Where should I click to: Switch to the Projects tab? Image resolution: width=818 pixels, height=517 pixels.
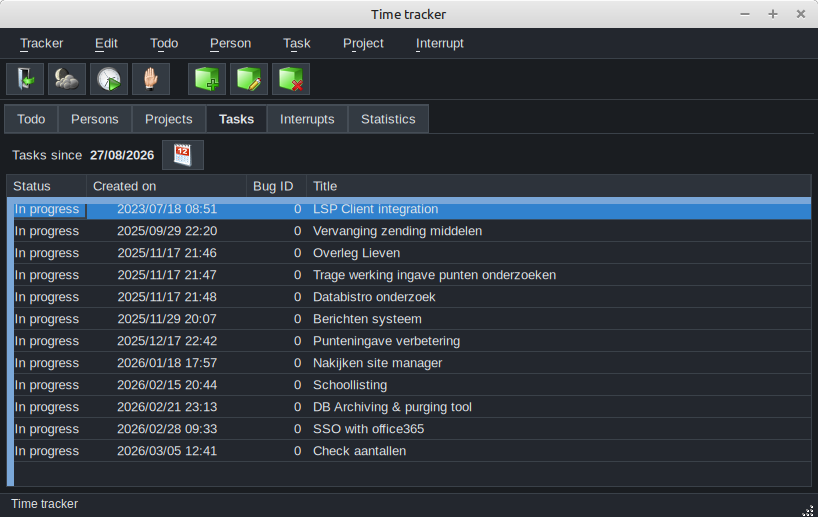point(169,119)
